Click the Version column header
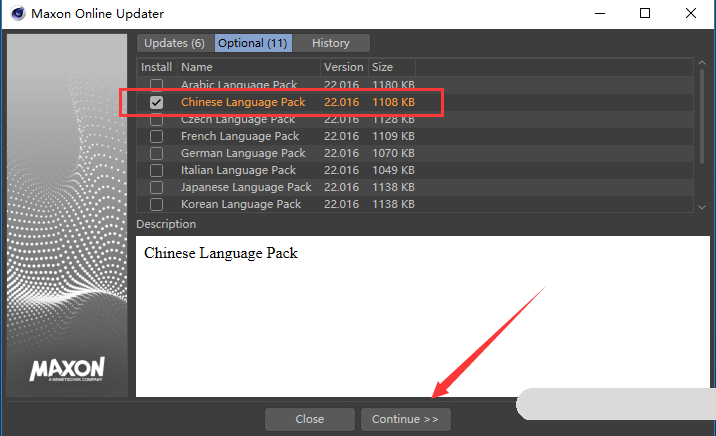 click(x=344, y=67)
